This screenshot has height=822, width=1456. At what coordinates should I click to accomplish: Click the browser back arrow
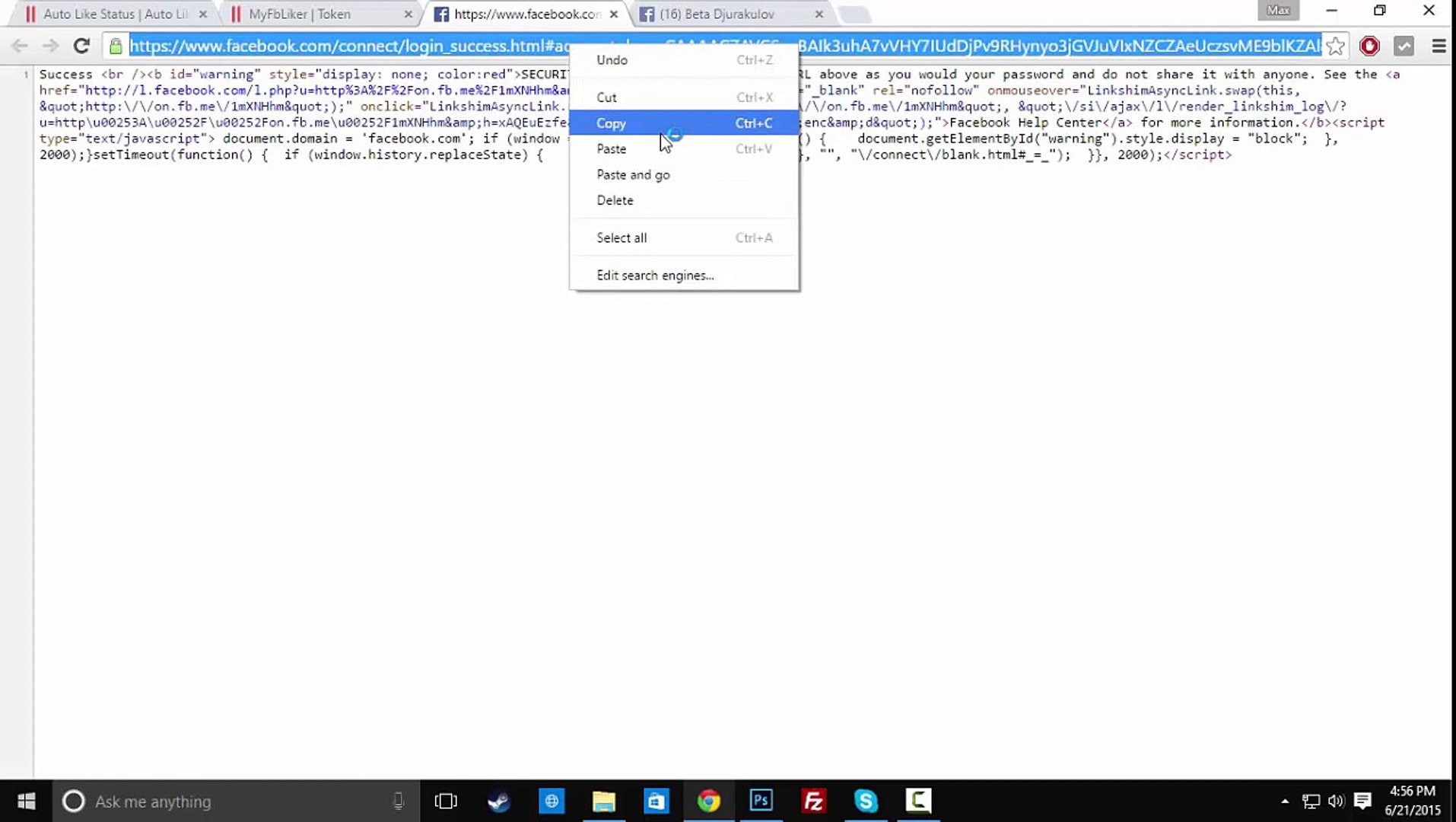(20, 46)
